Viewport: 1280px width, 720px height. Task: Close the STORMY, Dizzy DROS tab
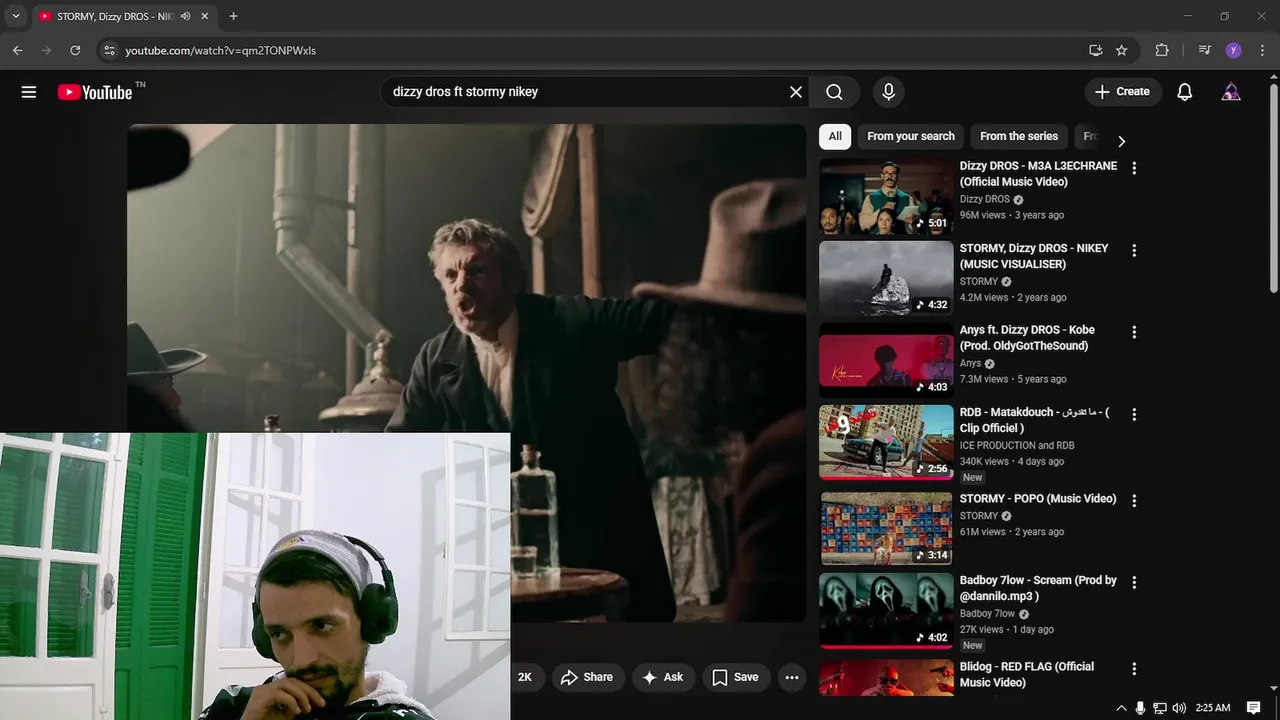pos(205,16)
